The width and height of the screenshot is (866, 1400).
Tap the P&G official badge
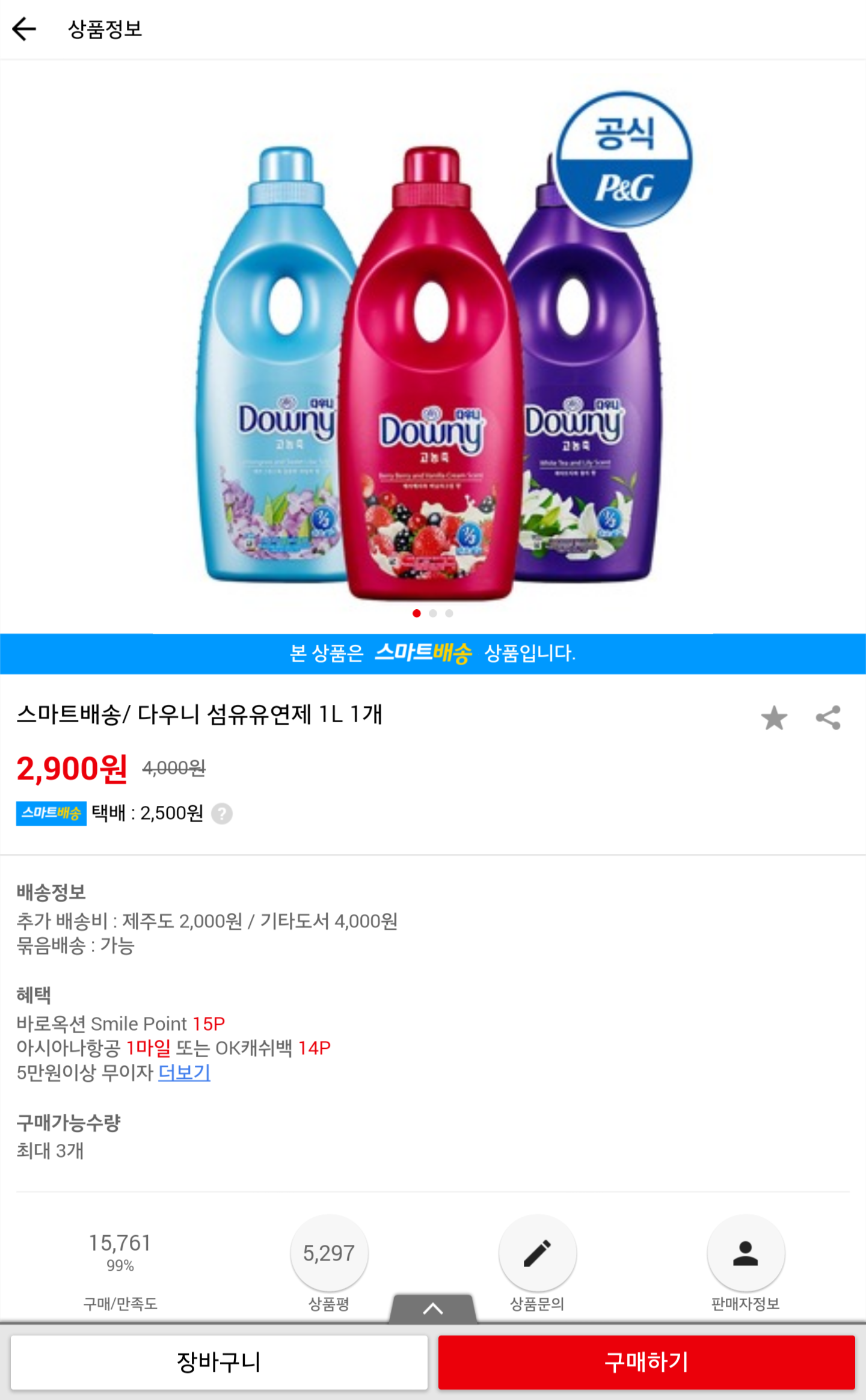pos(624,160)
